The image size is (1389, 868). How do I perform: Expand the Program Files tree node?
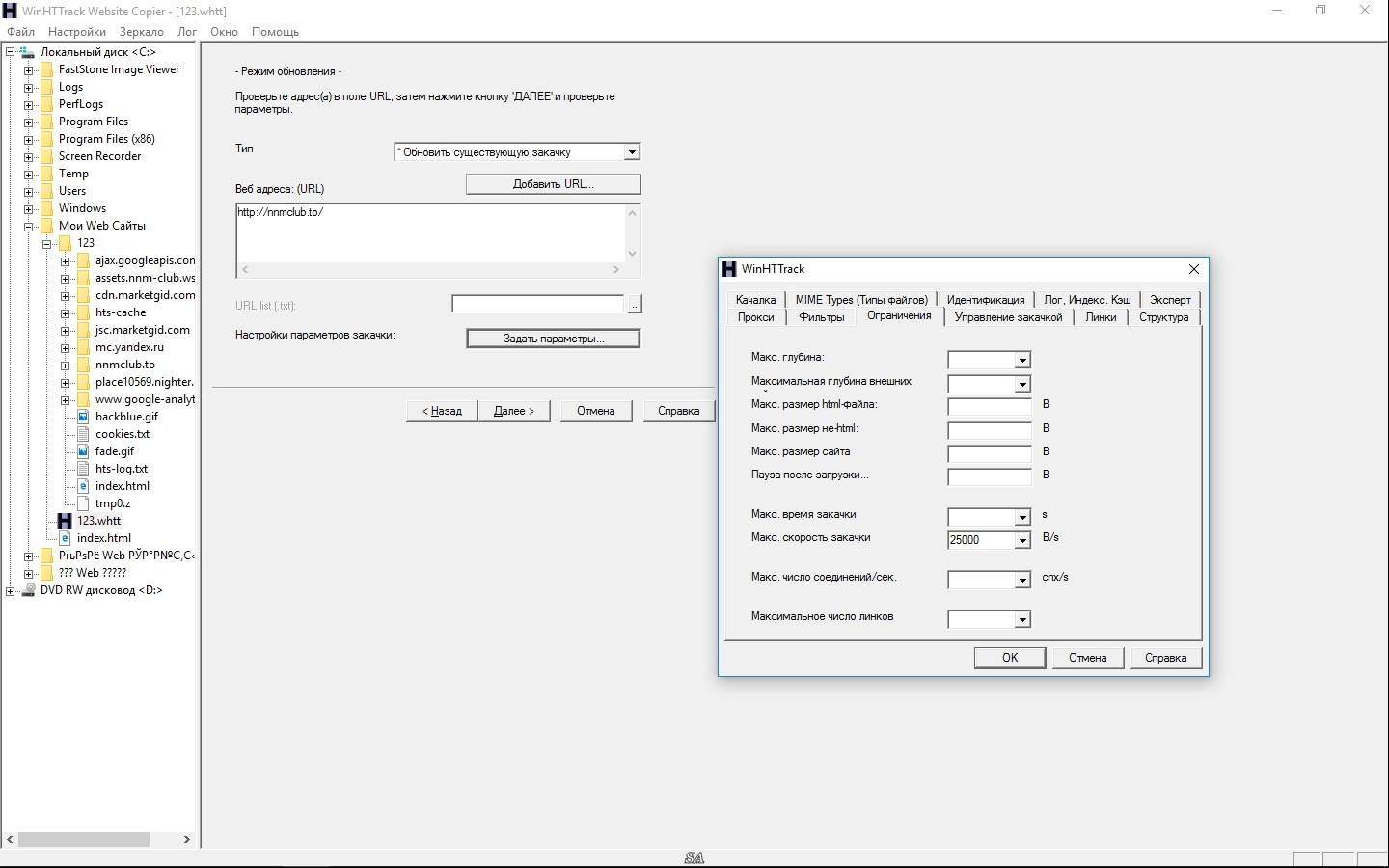click(x=29, y=122)
